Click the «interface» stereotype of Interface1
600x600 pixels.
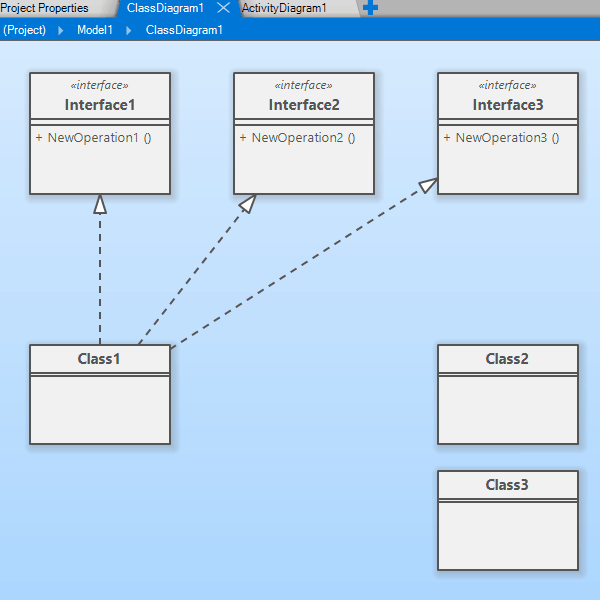point(99,85)
